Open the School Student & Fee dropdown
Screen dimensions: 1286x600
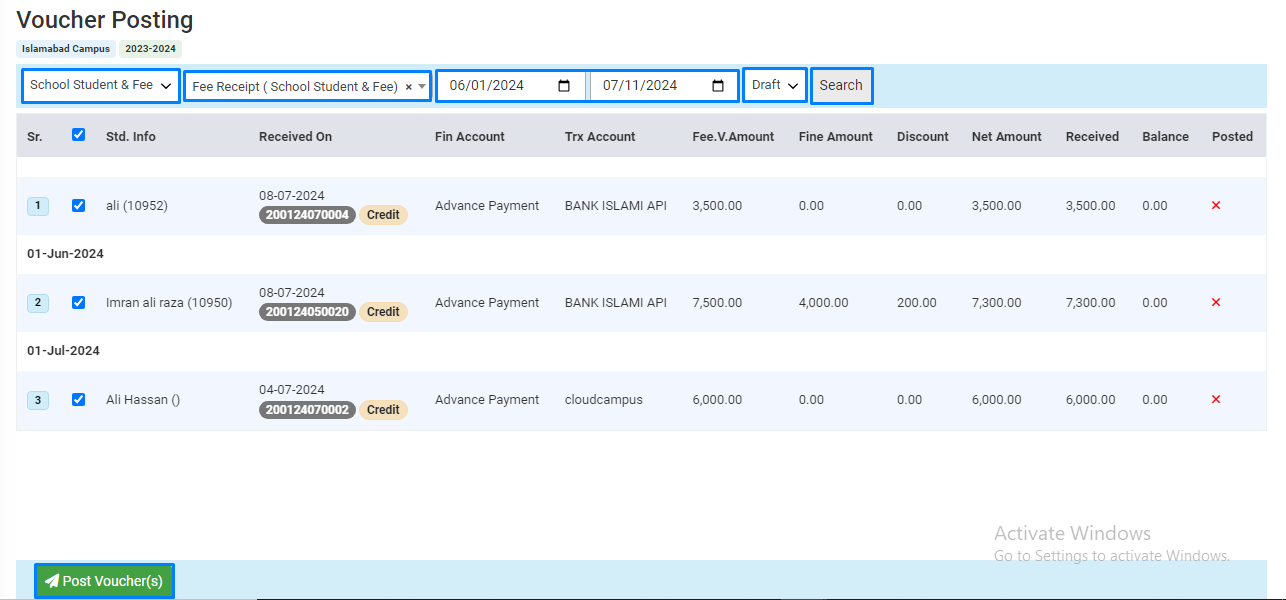coord(101,85)
